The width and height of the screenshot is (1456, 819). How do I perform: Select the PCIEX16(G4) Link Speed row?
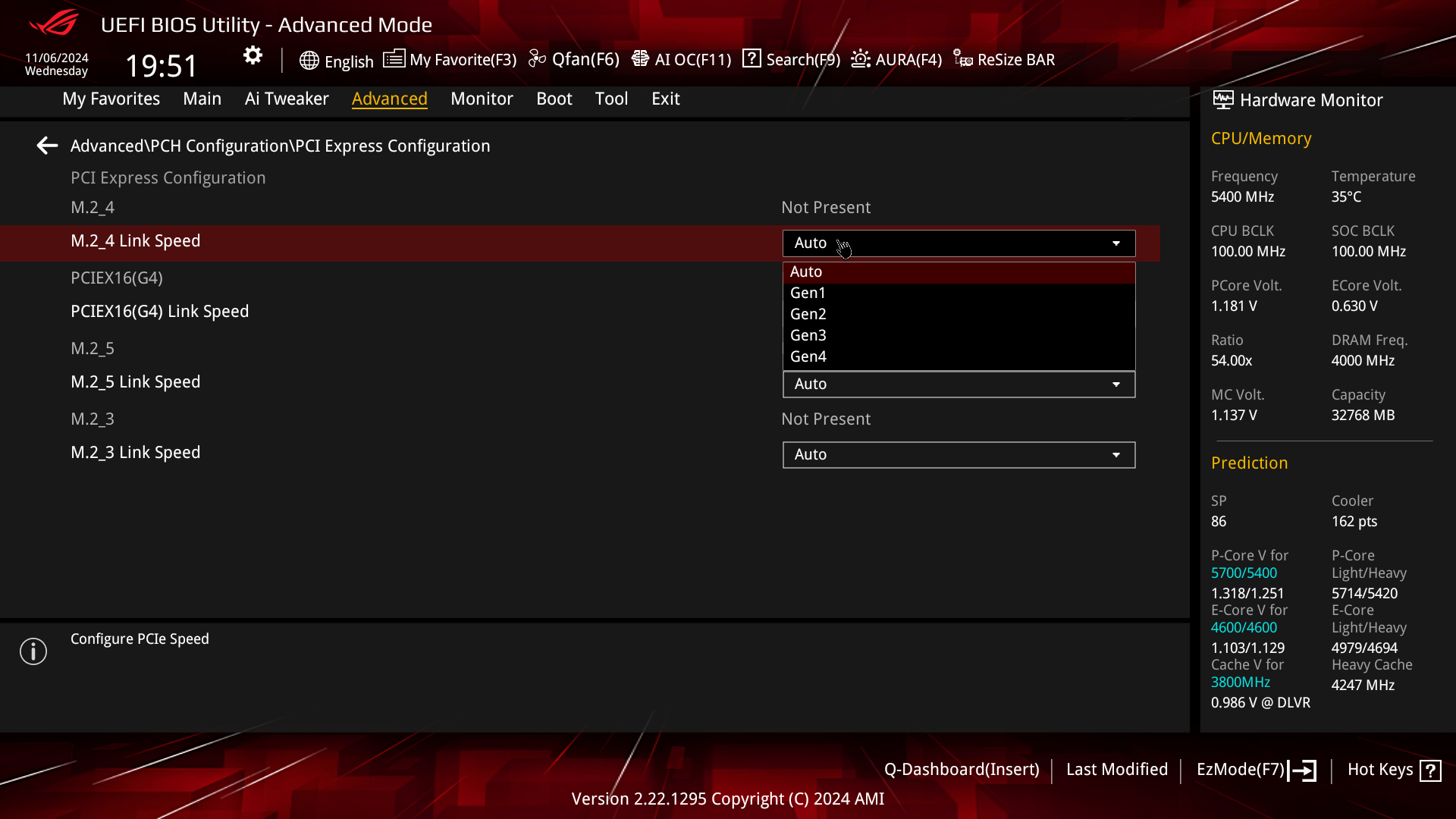coord(159,312)
